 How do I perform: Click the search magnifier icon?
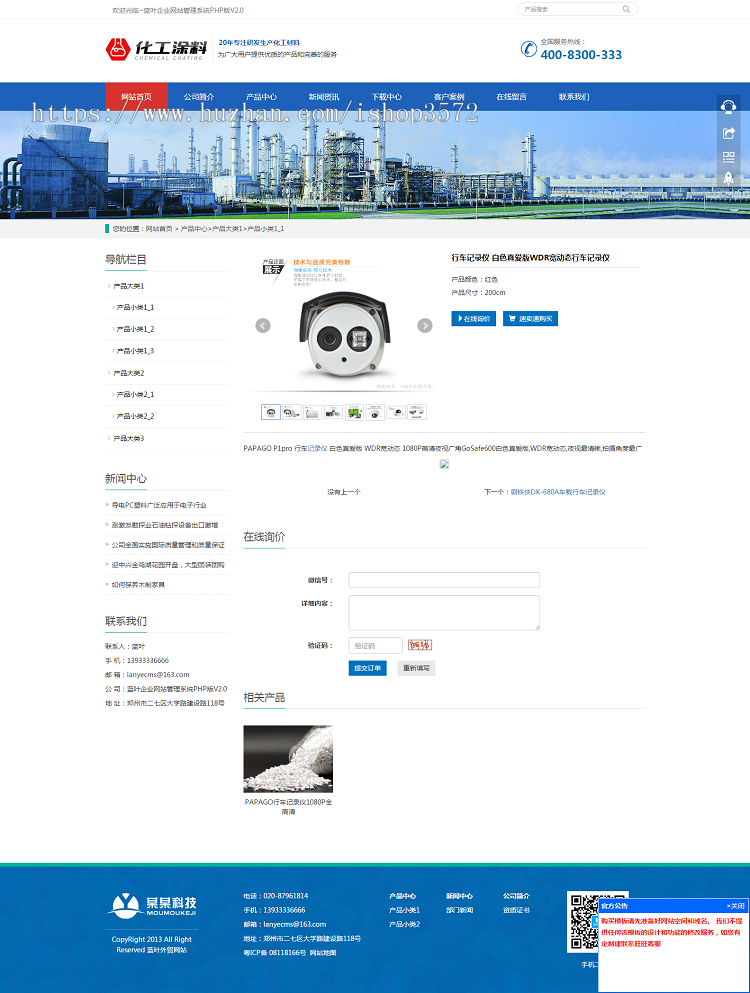(626, 9)
